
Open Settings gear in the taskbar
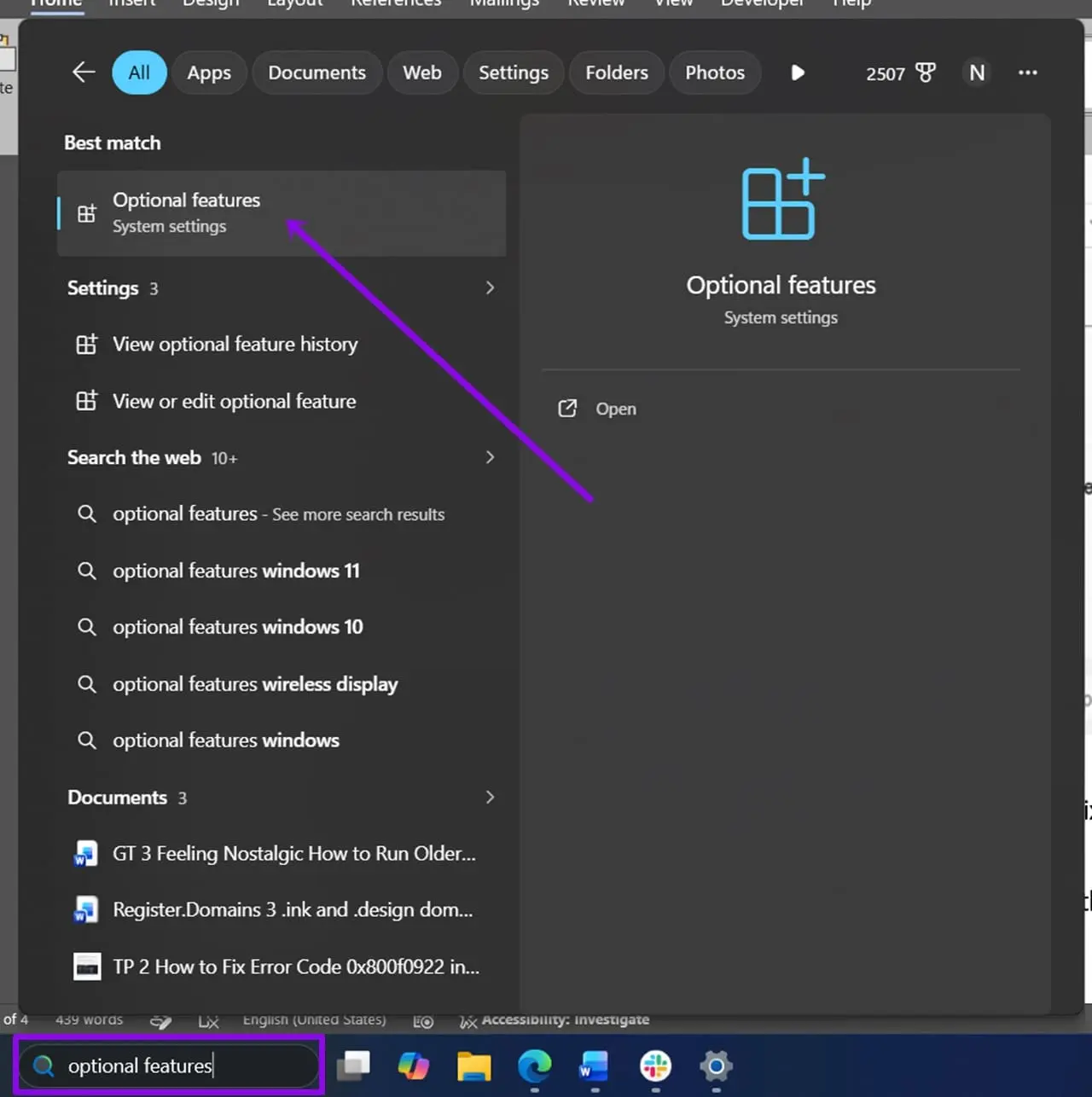tap(716, 1065)
